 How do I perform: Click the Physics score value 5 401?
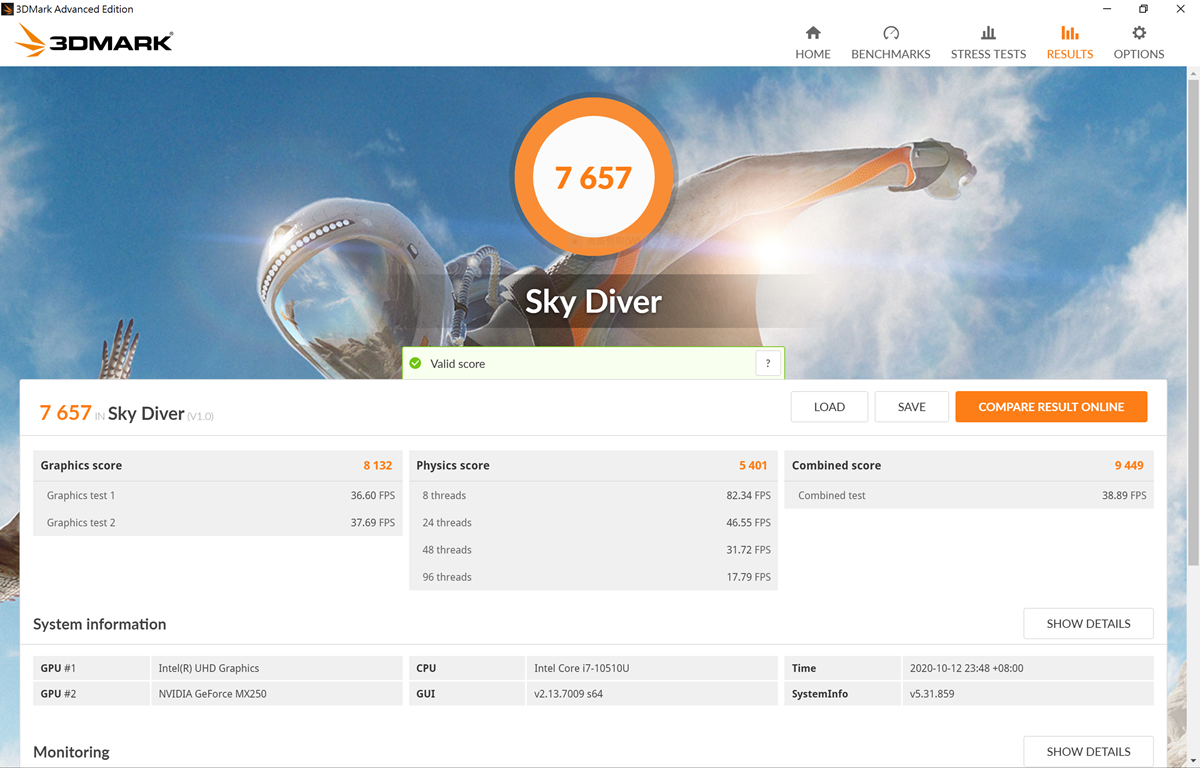click(753, 466)
